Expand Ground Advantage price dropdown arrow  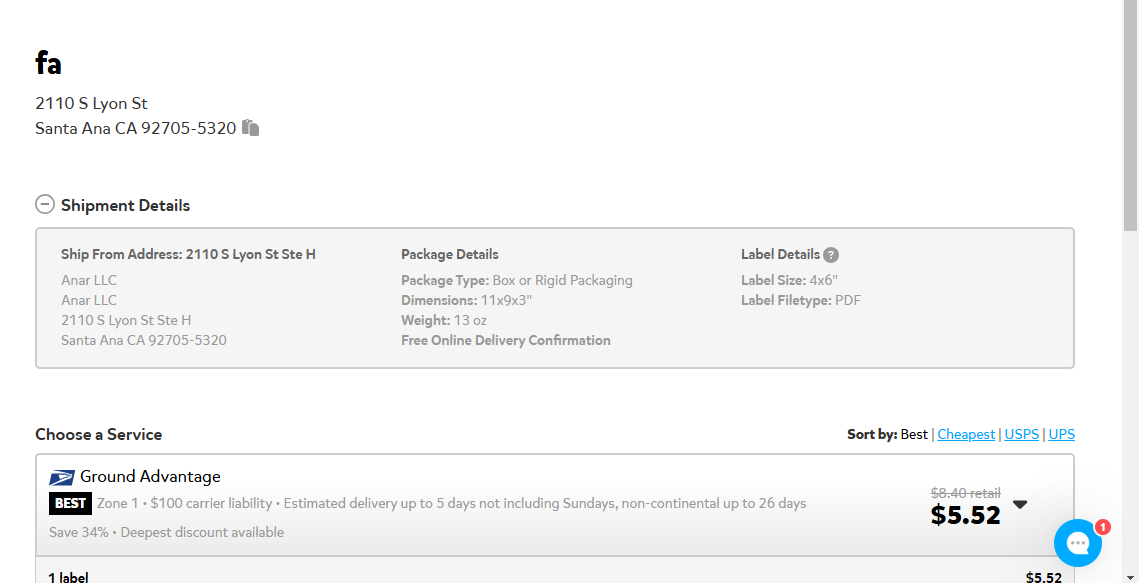[x=1020, y=505]
